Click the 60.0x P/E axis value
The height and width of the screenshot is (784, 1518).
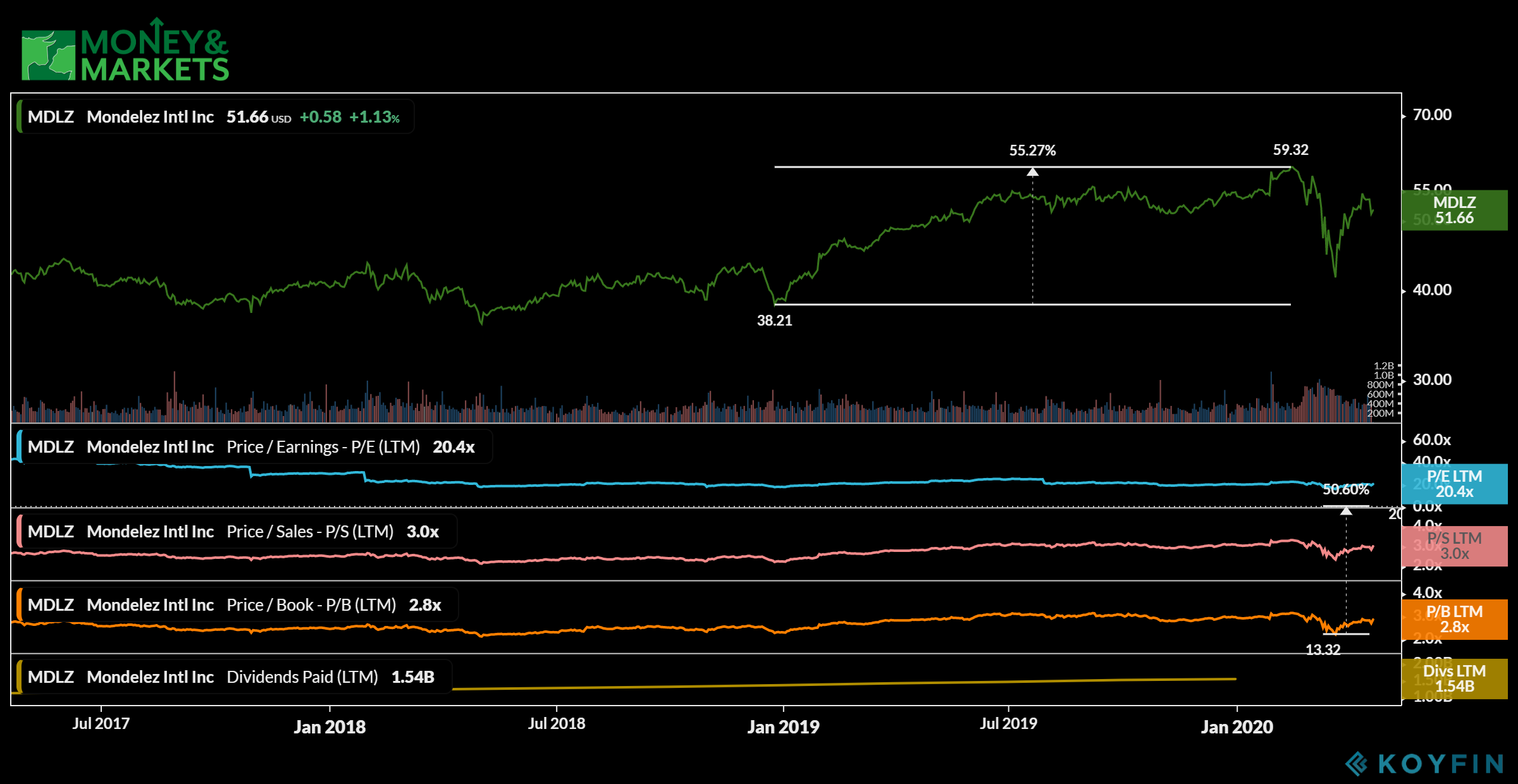point(1432,439)
